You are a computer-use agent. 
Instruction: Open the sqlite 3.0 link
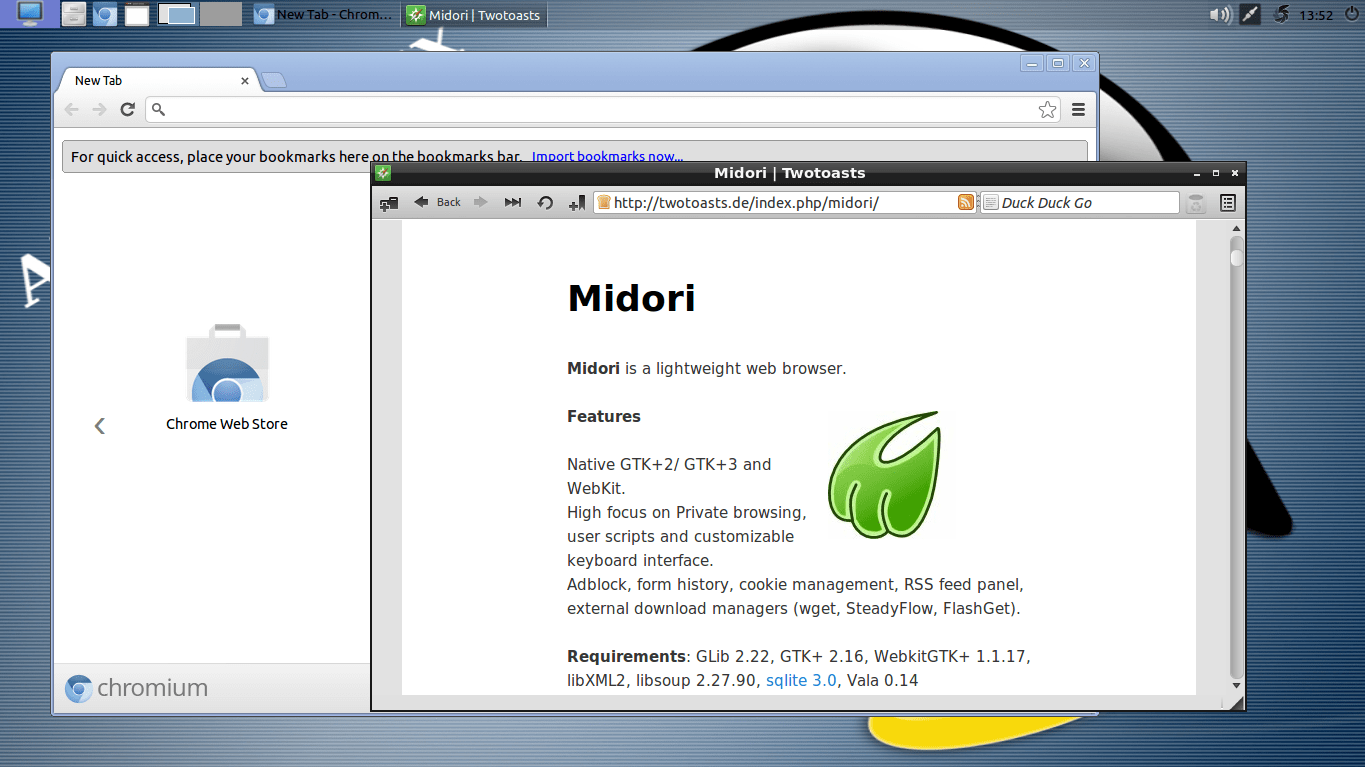point(801,680)
